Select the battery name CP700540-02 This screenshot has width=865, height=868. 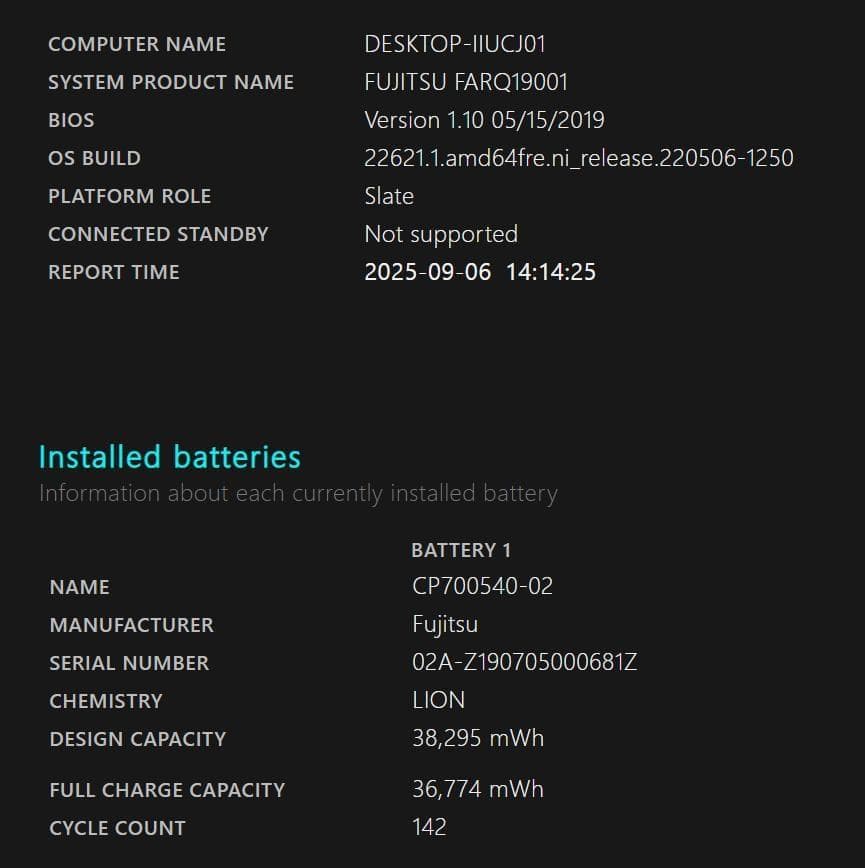click(x=482, y=587)
